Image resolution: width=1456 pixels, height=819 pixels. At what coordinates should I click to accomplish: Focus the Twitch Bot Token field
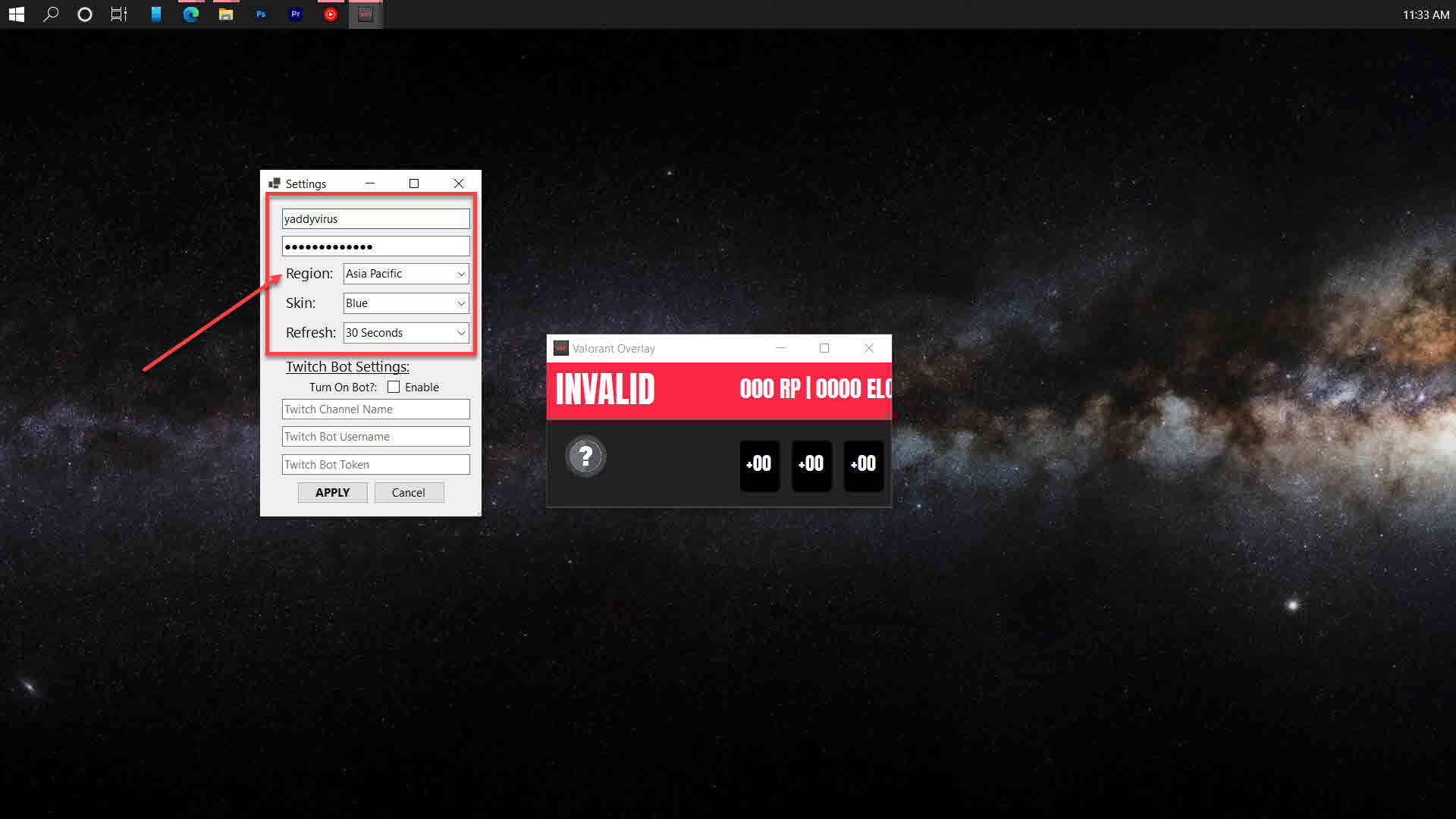tap(376, 465)
